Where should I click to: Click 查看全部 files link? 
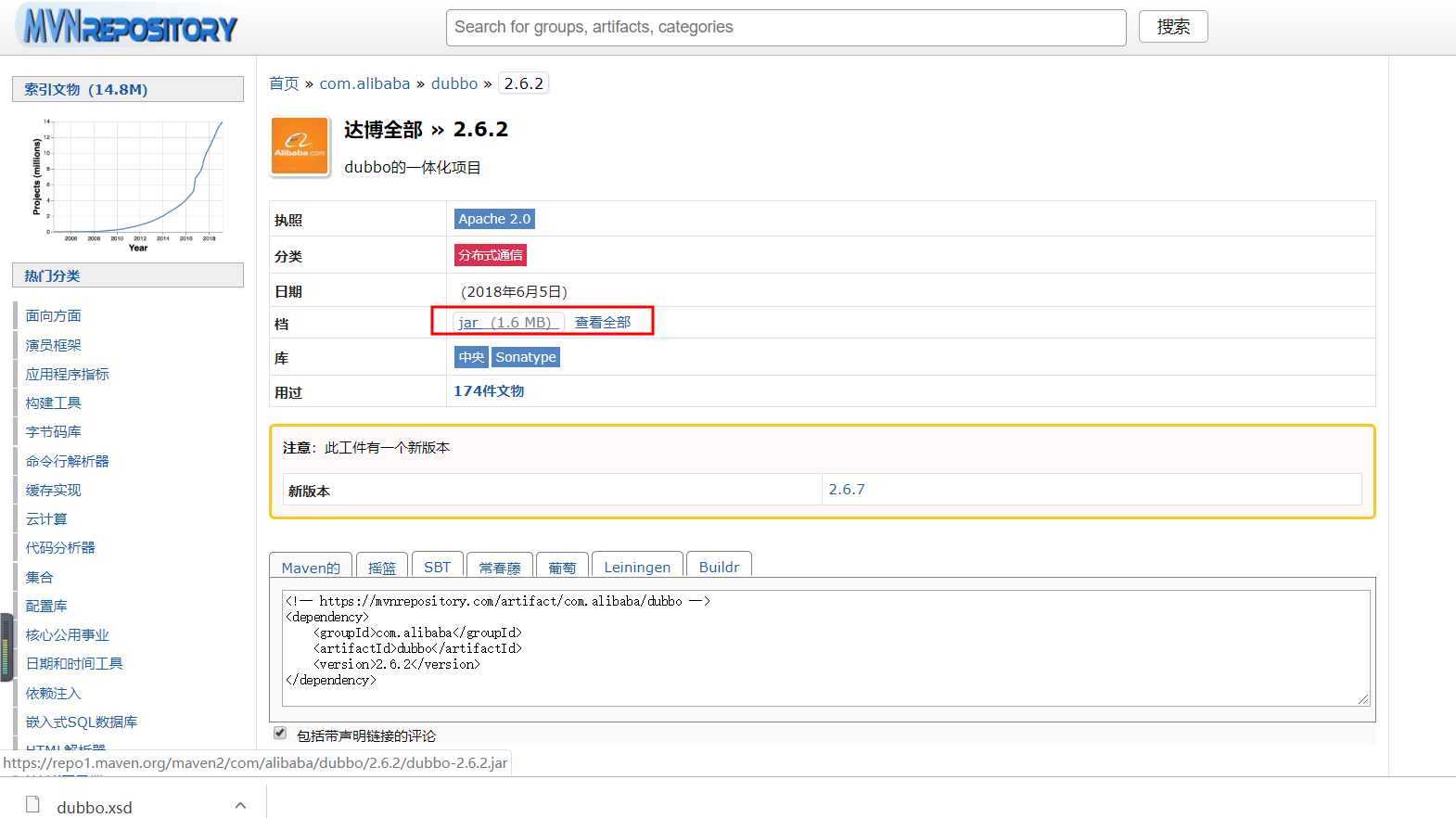point(603,322)
